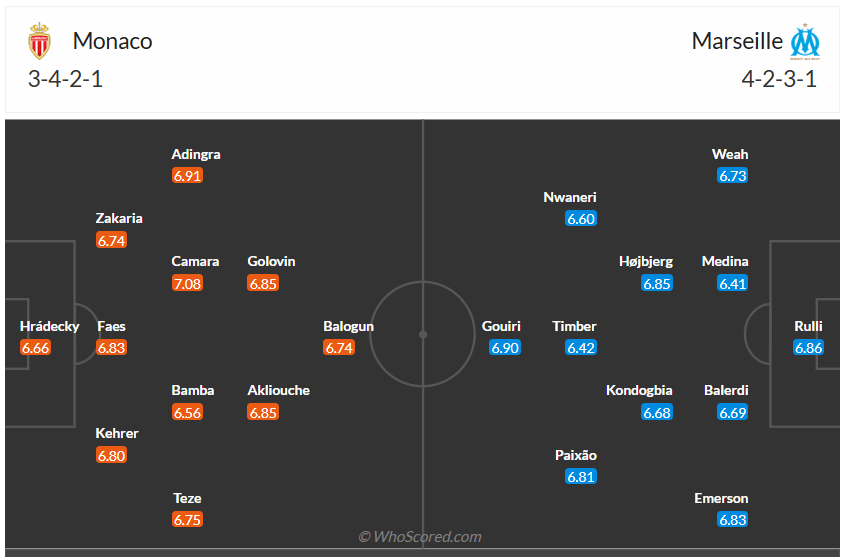Viewport: 846px width, 557px height.
Task: Click Gouiri's 6.90 rating badge
Action: [505, 348]
